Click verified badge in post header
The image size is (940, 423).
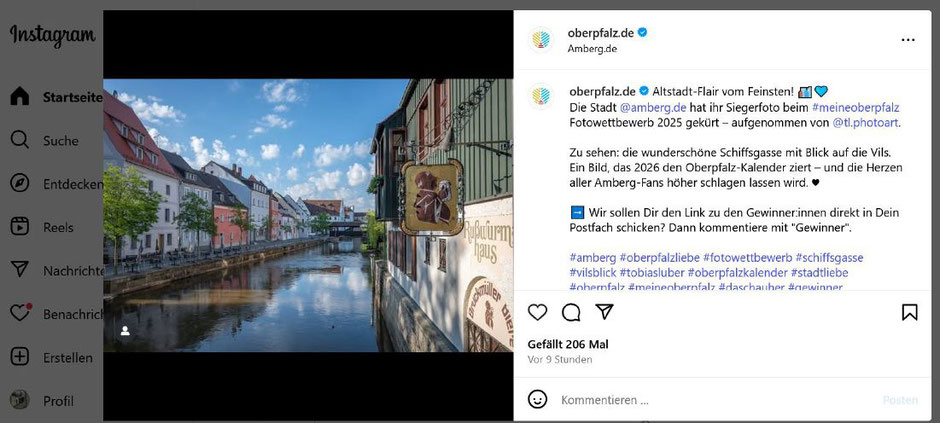click(x=642, y=33)
